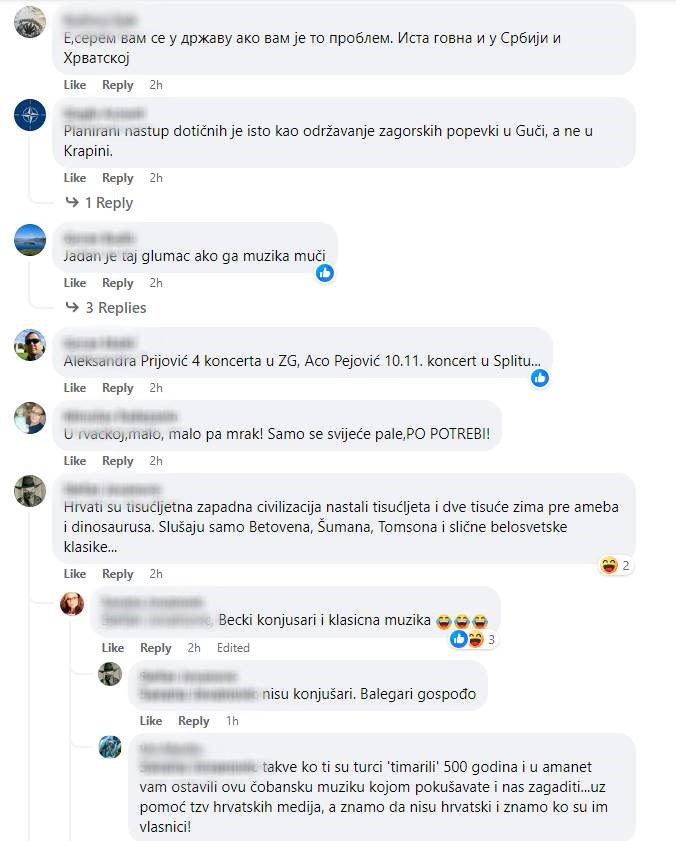676x841 pixels.
Task: Open the red-haired woman's avatar in the replies
Action: click(72, 604)
